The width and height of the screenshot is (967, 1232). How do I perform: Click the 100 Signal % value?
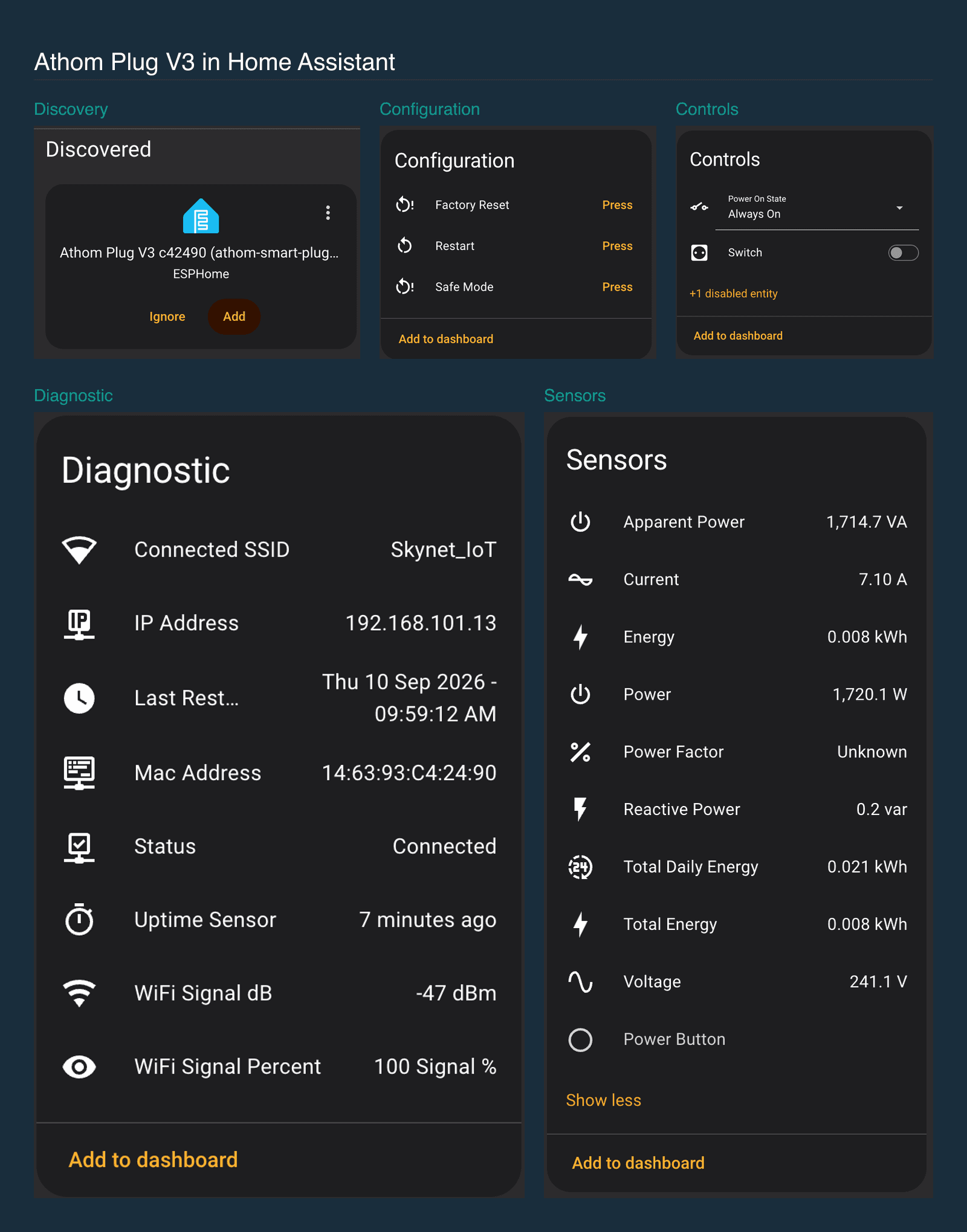435,1067
